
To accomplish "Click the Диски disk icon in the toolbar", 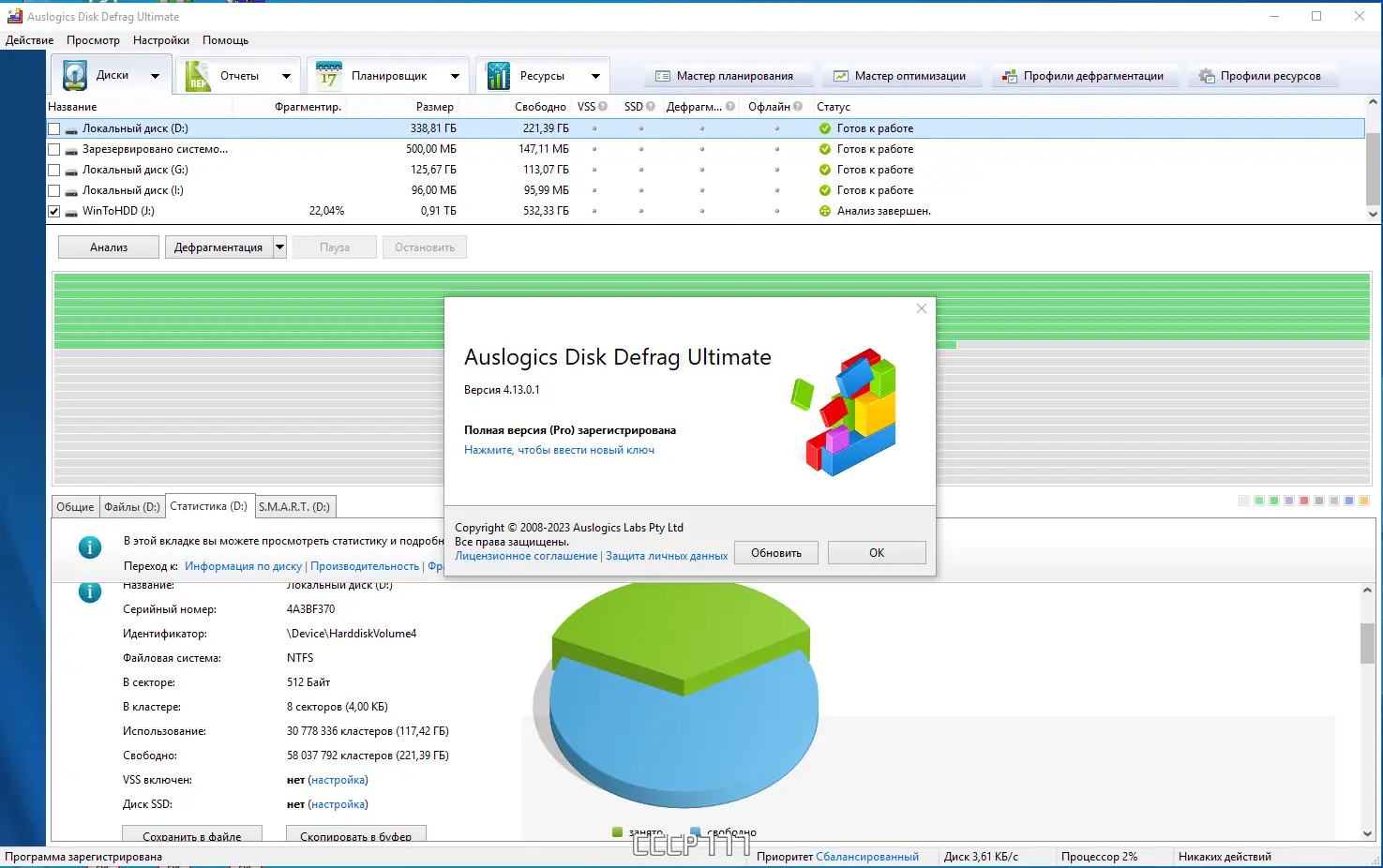I will point(75,75).
